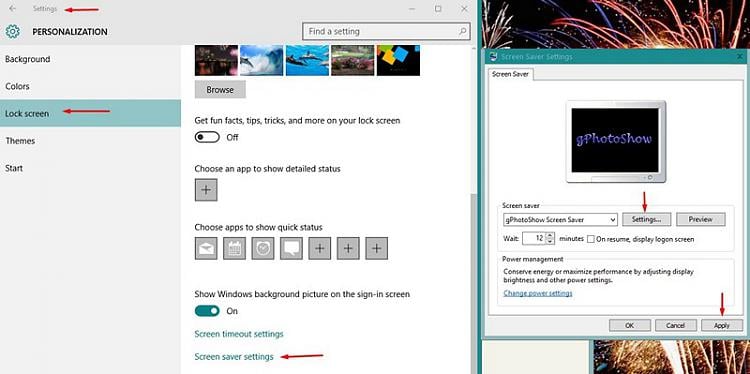The width and height of the screenshot is (750, 374).
Task: Click the Browse button
Action: pos(220,89)
